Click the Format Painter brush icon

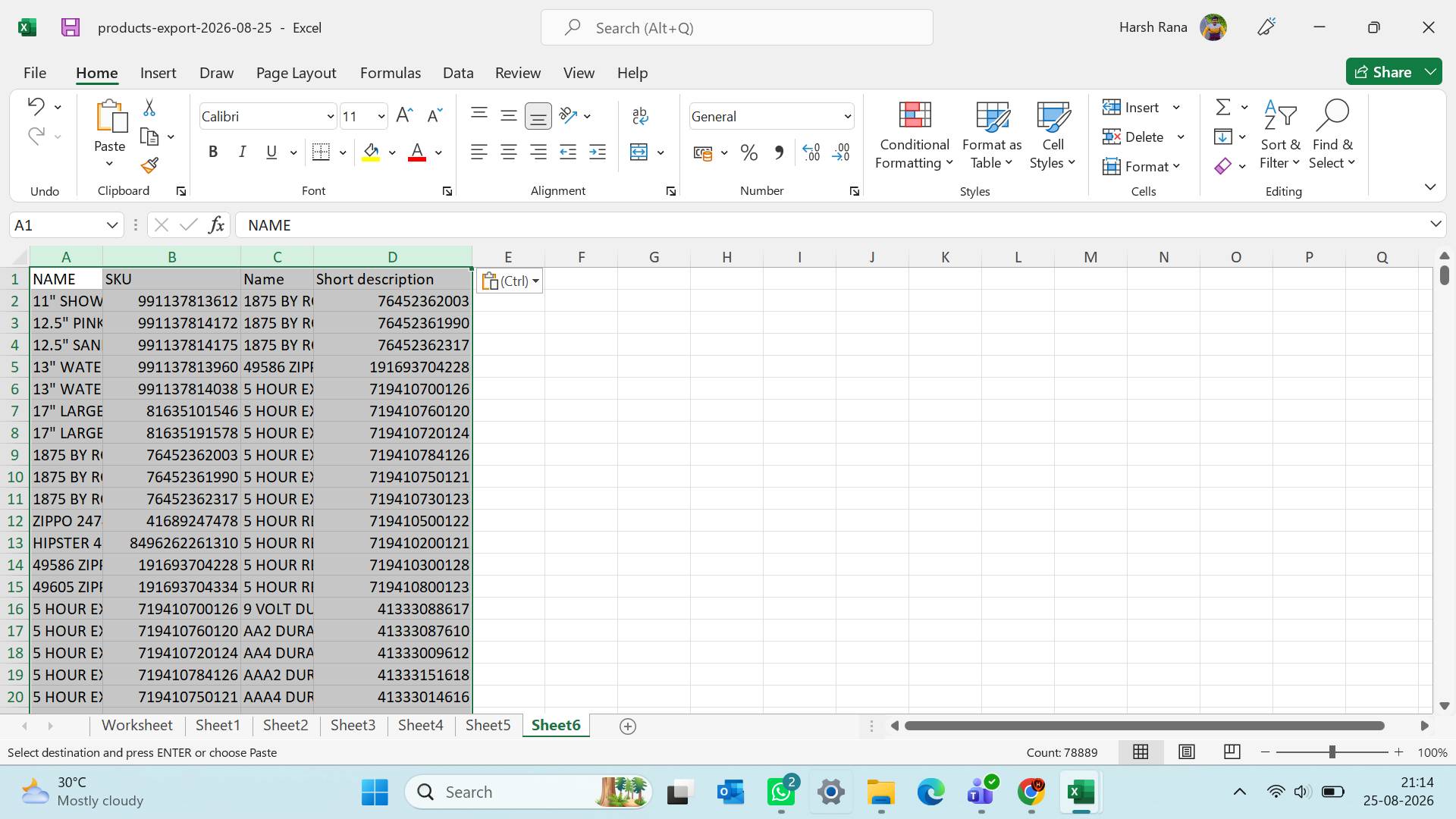[x=149, y=165]
